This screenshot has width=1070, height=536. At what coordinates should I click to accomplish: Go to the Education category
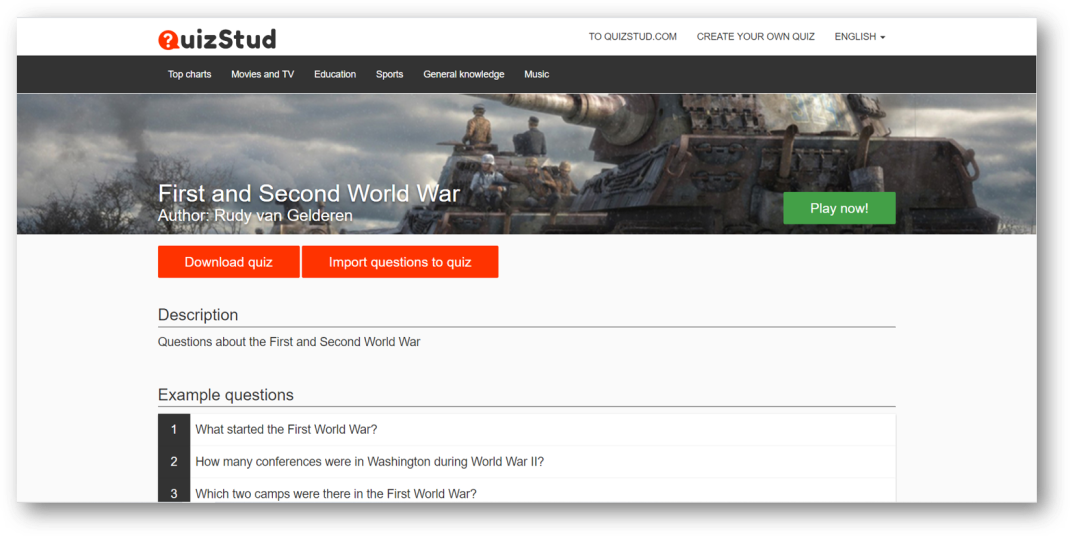tap(334, 74)
